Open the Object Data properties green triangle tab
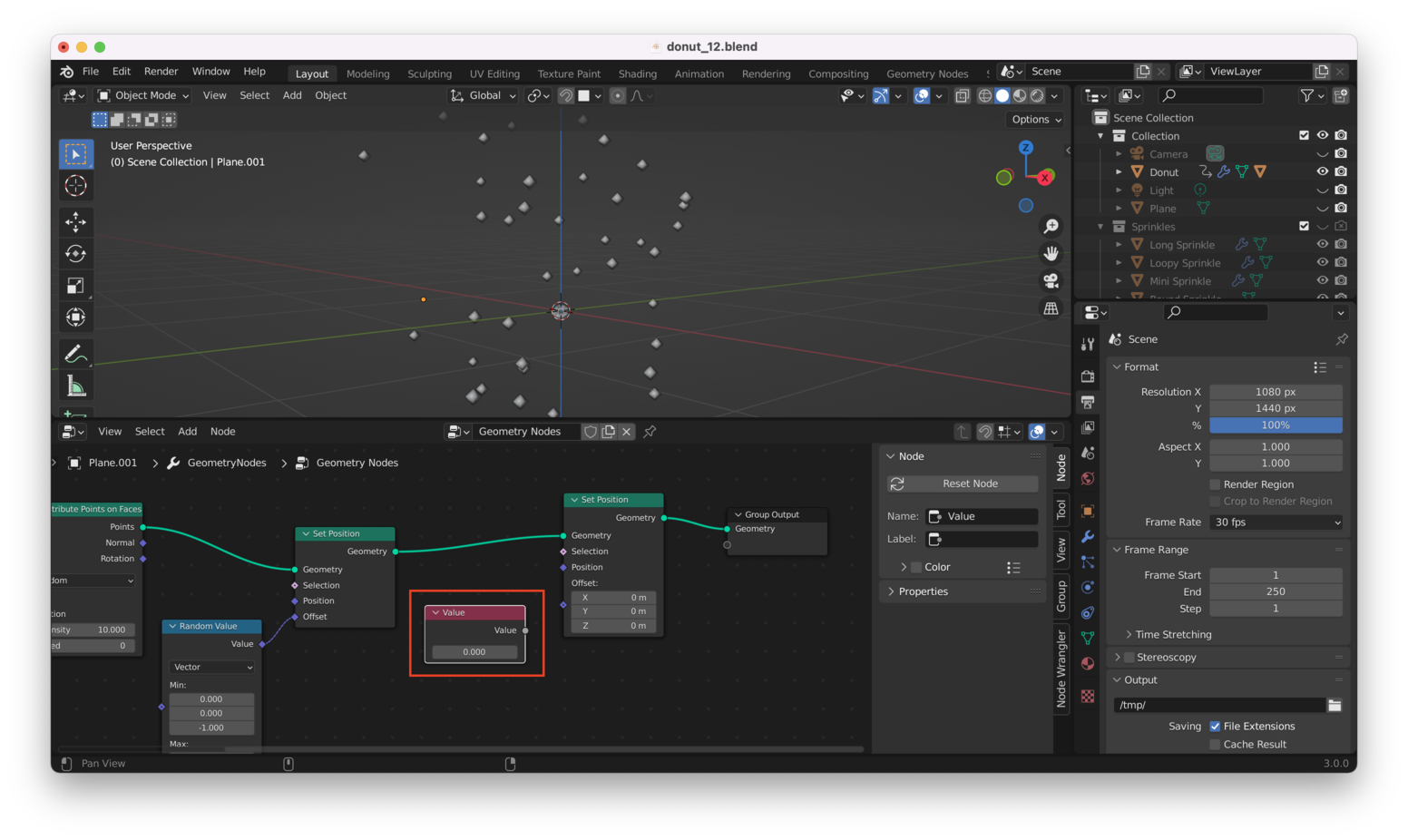Viewport: 1408px width, 840px height. [1087, 638]
